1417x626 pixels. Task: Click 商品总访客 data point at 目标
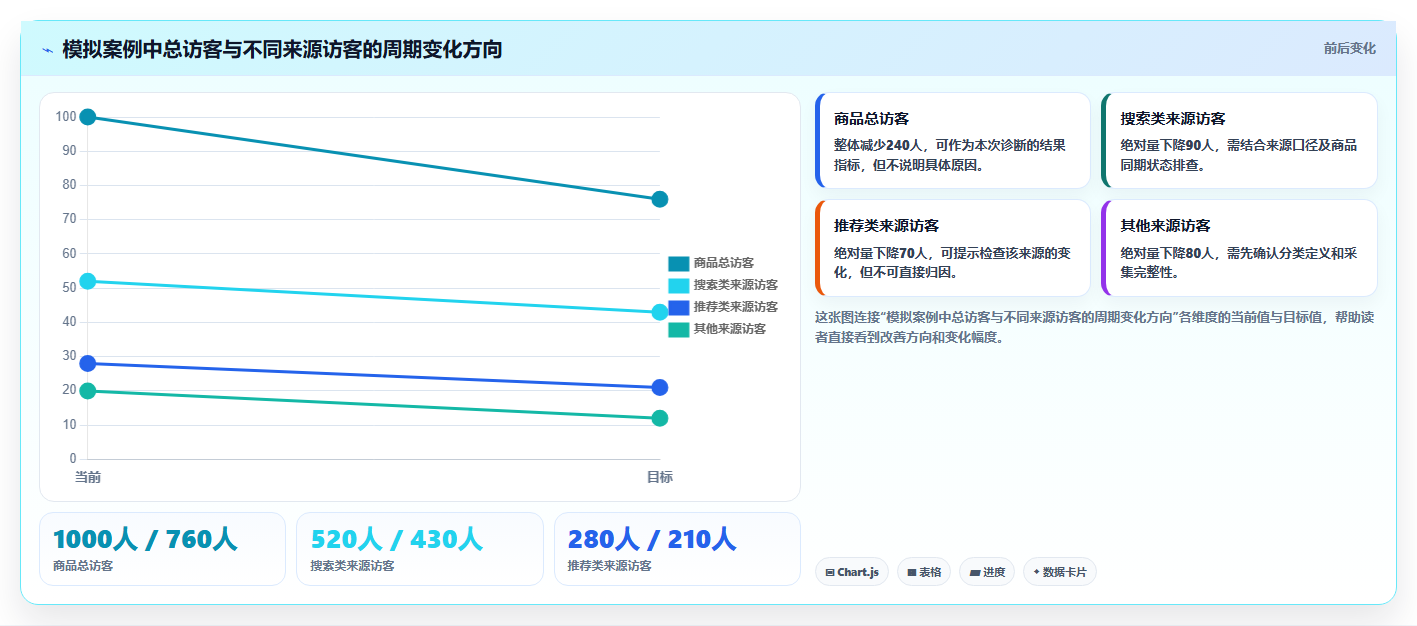660,199
